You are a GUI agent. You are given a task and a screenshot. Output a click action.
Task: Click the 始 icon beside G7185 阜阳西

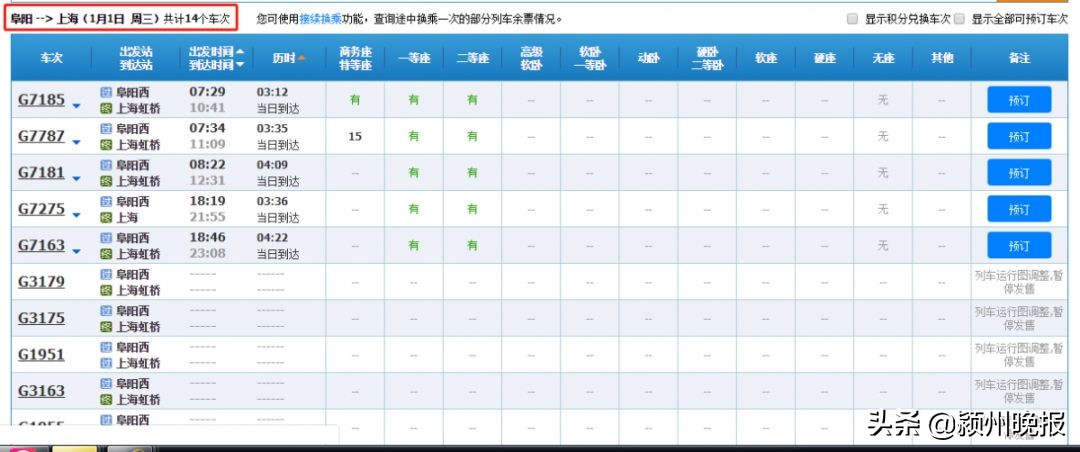click(105, 92)
